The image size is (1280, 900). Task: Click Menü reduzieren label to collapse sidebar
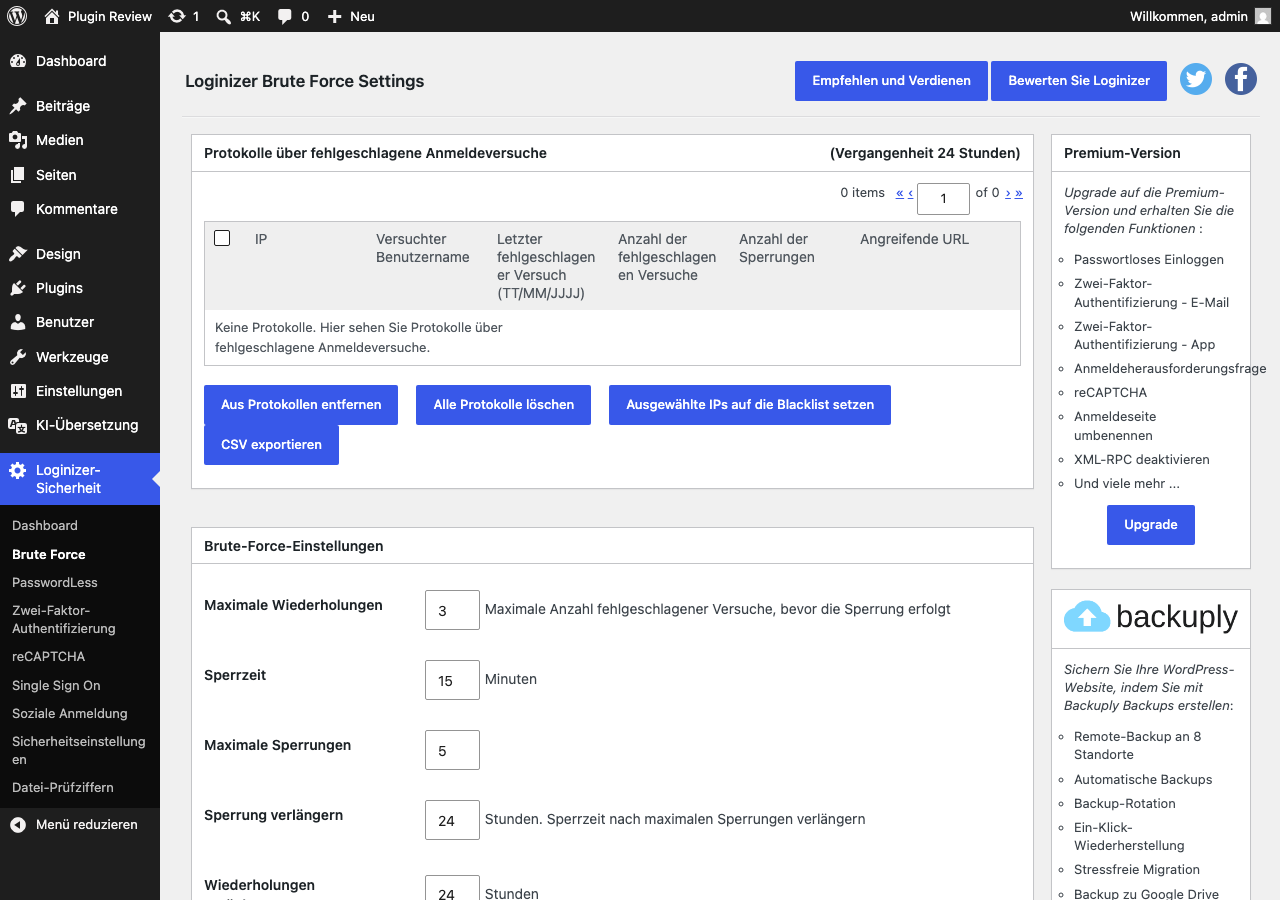click(x=87, y=825)
